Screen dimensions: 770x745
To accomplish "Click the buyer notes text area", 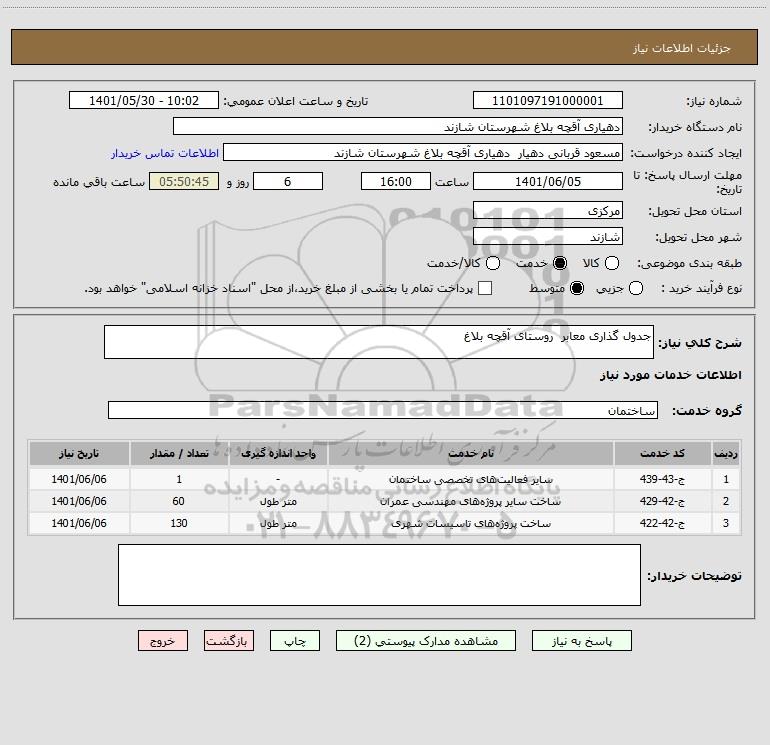I will pos(379,575).
